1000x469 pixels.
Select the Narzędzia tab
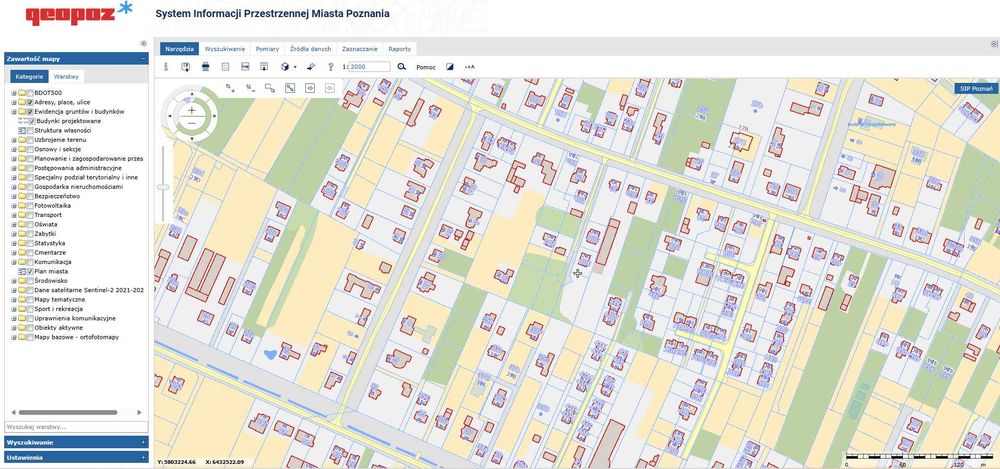tap(179, 48)
